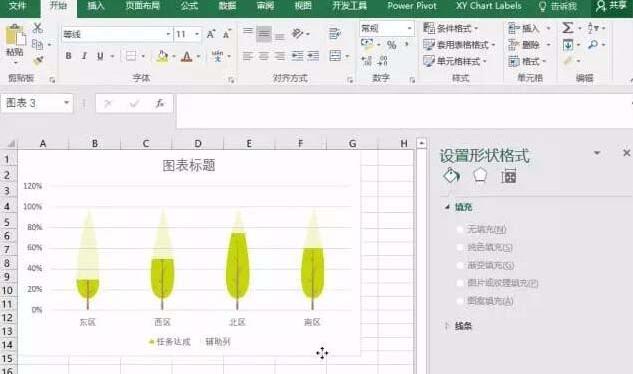Click the Sort and Filter icon

(593, 28)
